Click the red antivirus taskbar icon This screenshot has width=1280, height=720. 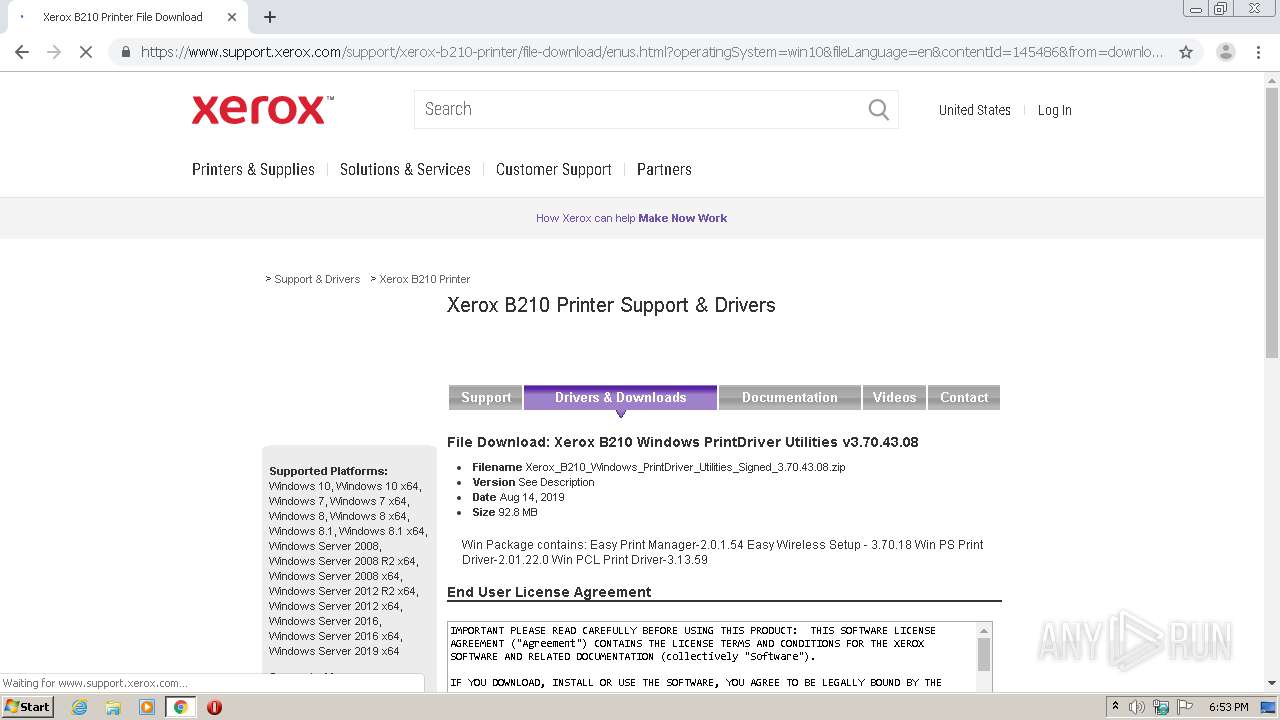214,707
